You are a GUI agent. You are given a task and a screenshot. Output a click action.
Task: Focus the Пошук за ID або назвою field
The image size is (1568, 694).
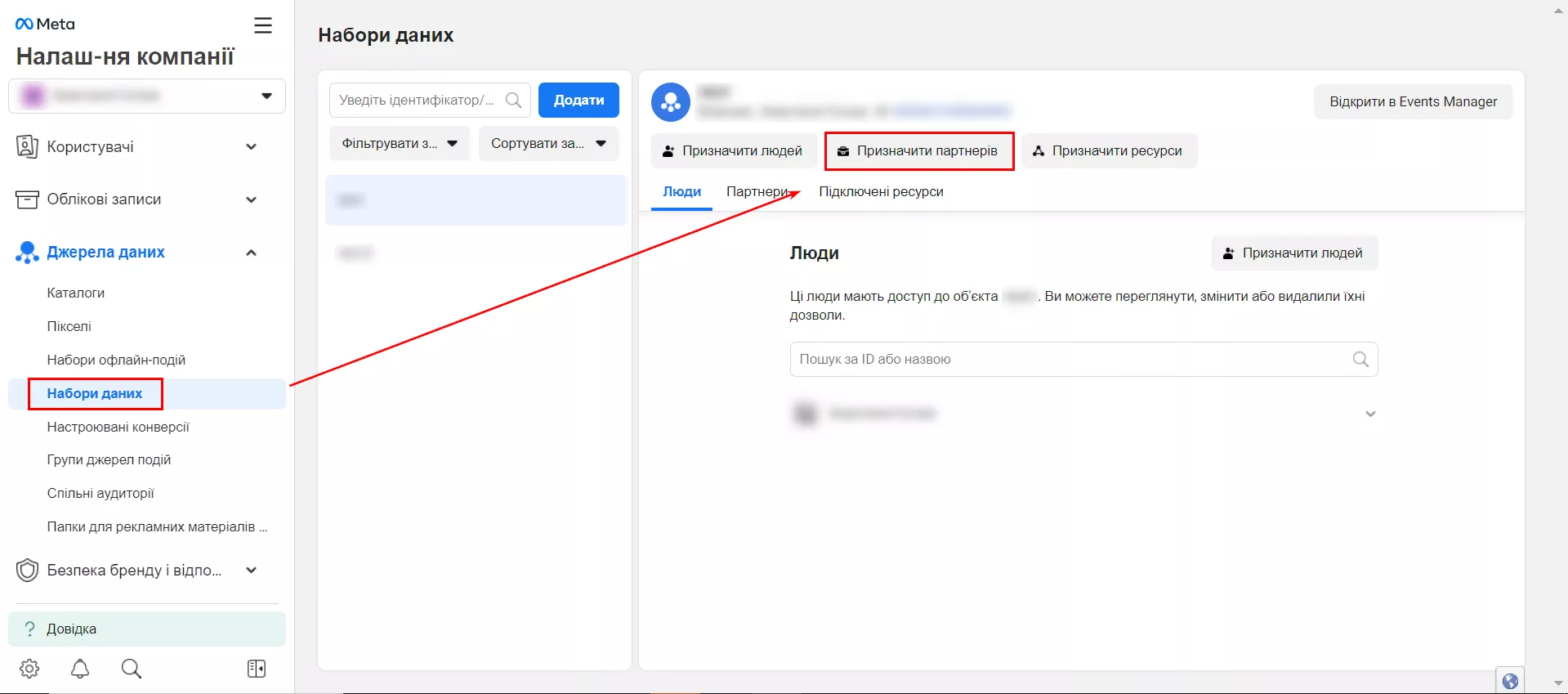click(x=1083, y=359)
